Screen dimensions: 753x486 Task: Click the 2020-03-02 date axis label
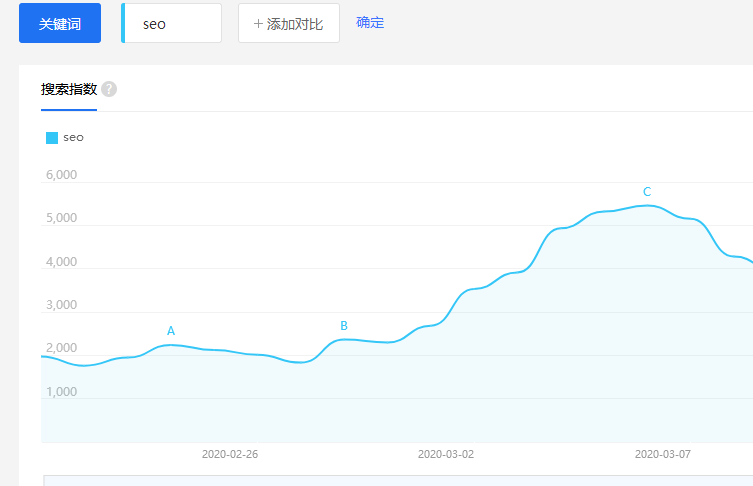click(446, 454)
